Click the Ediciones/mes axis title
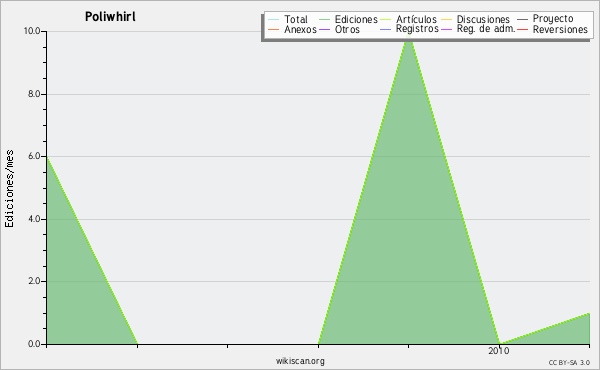Viewport: 600px width, 370px height. [9, 189]
